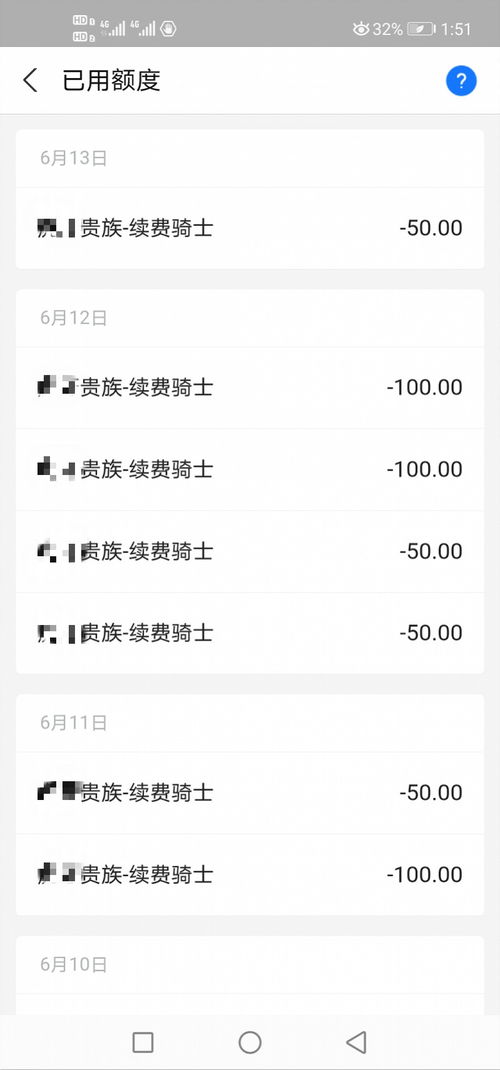Select the 6月13日 date header
Image resolution: width=500 pixels, height=1070 pixels.
click(x=74, y=158)
